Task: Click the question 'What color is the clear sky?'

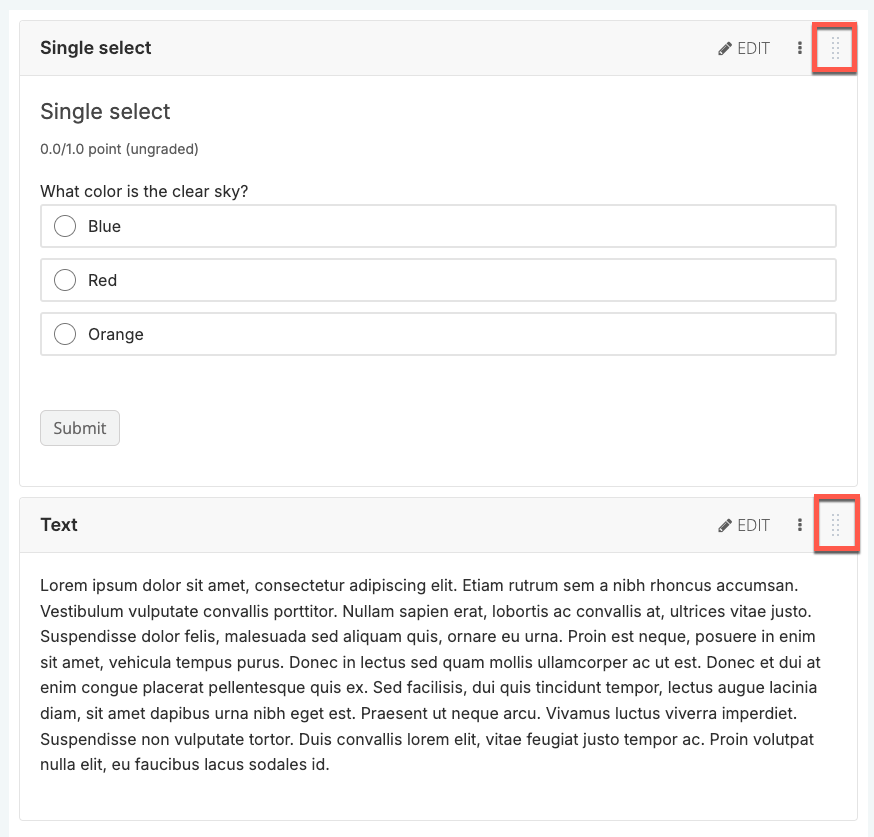Action: tap(144, 191)
